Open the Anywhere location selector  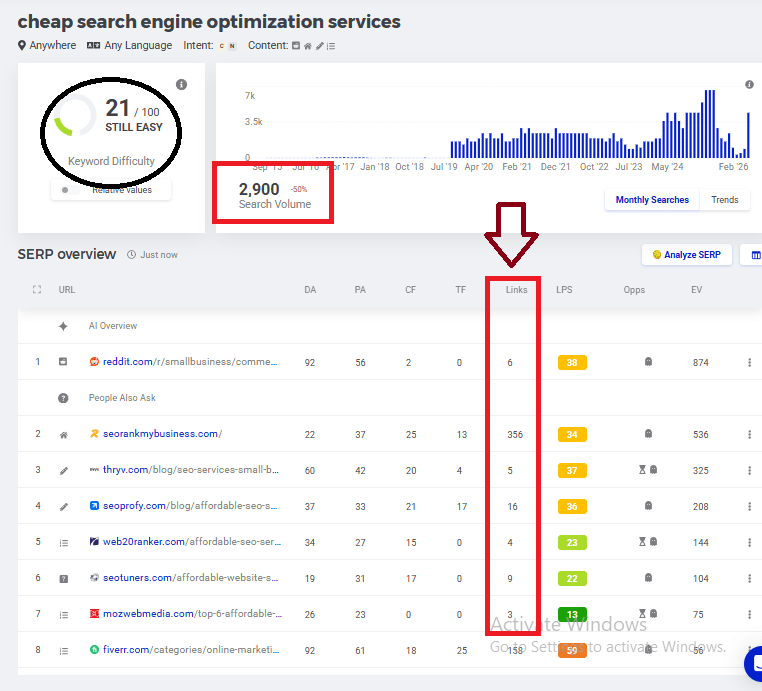(47, 45)
